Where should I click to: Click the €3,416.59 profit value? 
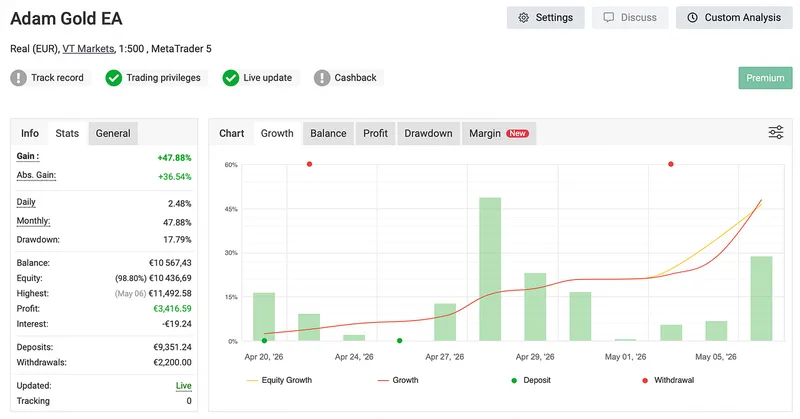click(x=172, y=309)
